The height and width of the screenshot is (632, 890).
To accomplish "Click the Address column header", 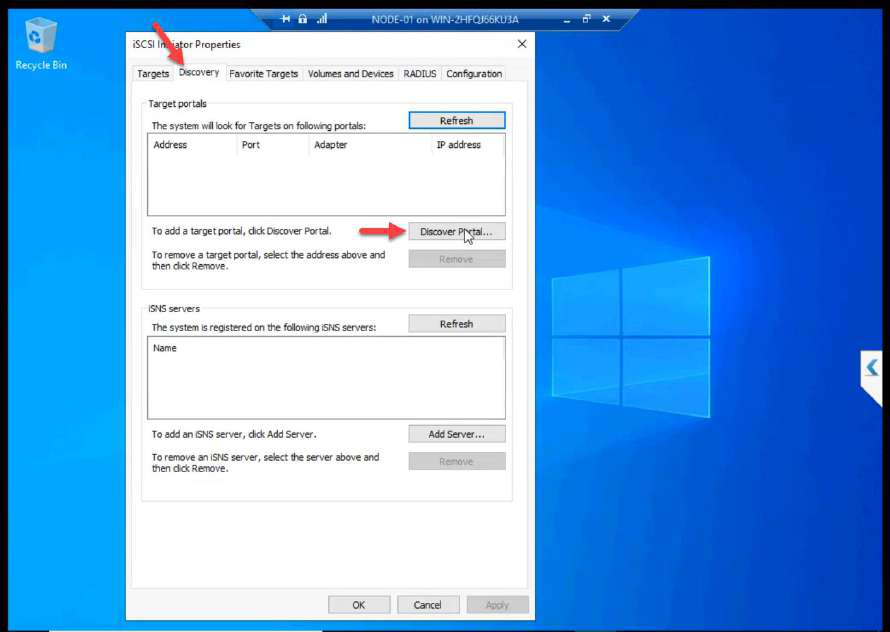I will click(192, 145).
